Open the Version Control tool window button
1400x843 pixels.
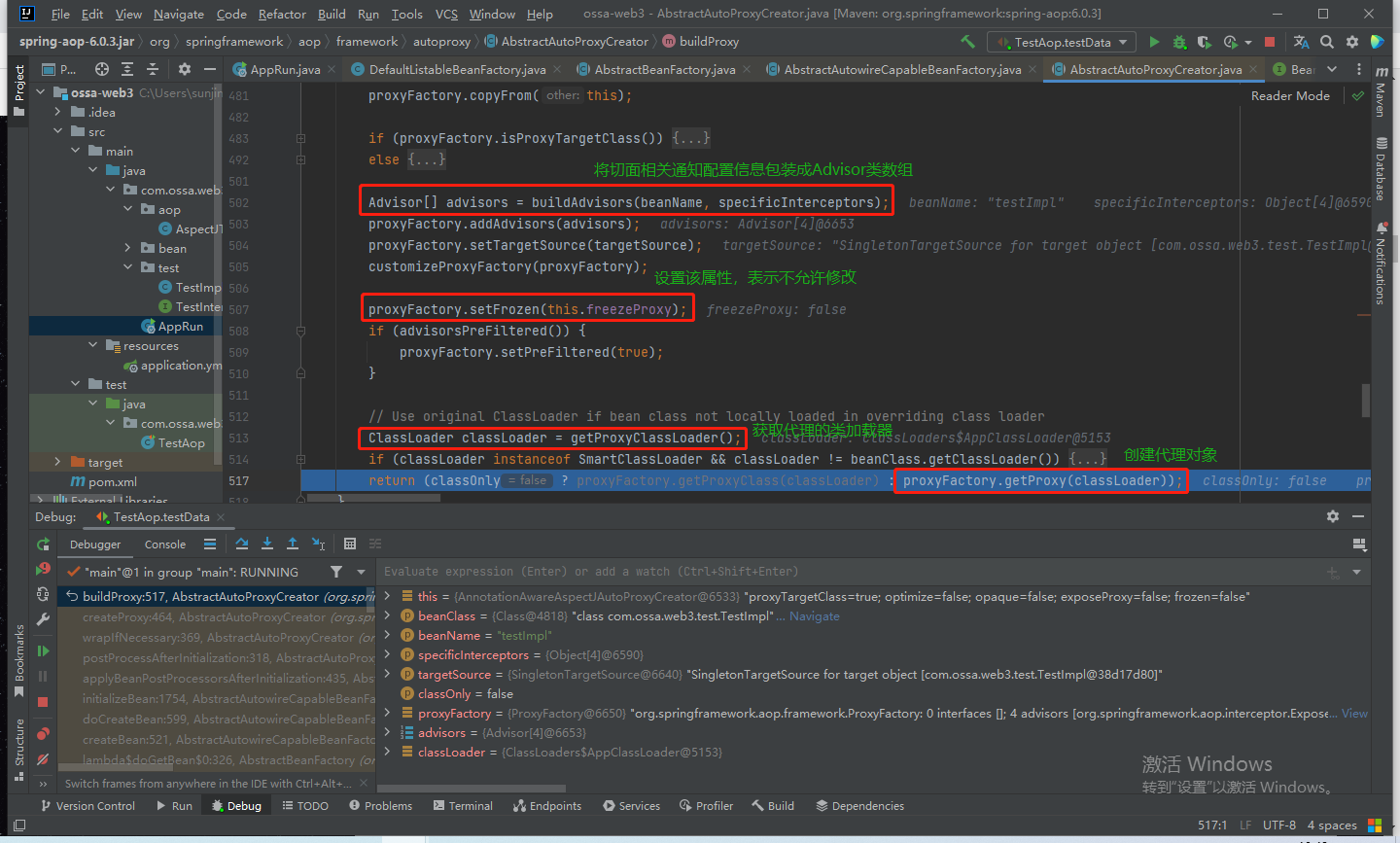click(87, 805)
